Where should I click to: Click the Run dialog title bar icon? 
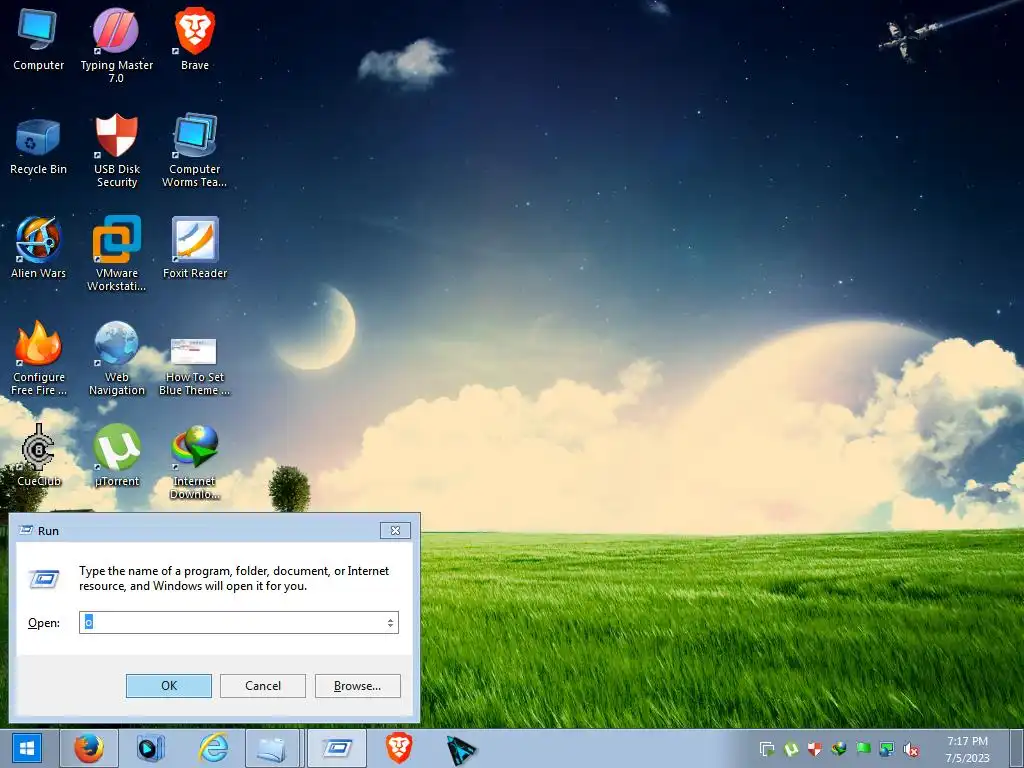point(26,530)
